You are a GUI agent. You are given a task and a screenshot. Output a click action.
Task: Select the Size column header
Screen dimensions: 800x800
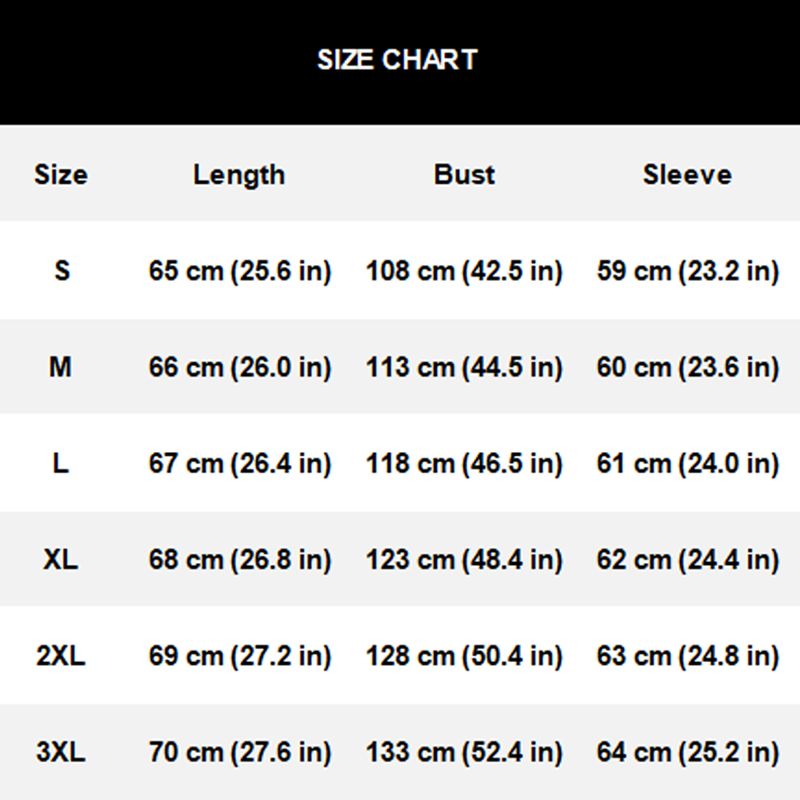click(61, 175)
